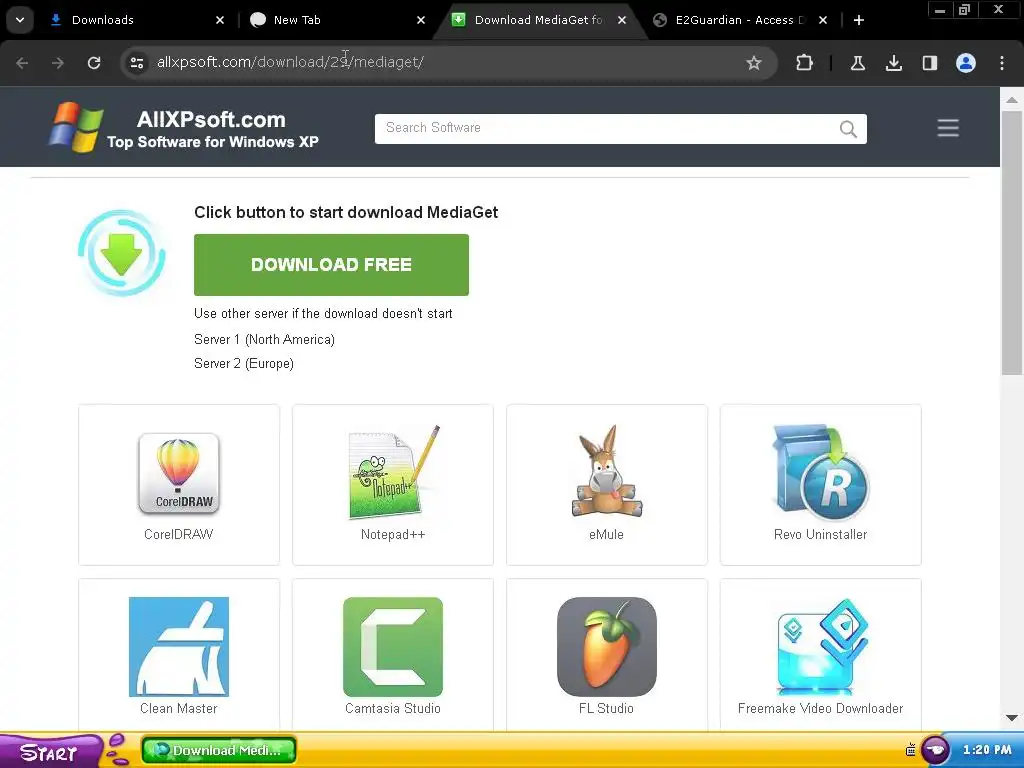Image resolution: width=1024 pixels, height=768 pixels.
Task: Click the Download Medi... taskbar item
Action: point(219,750)
